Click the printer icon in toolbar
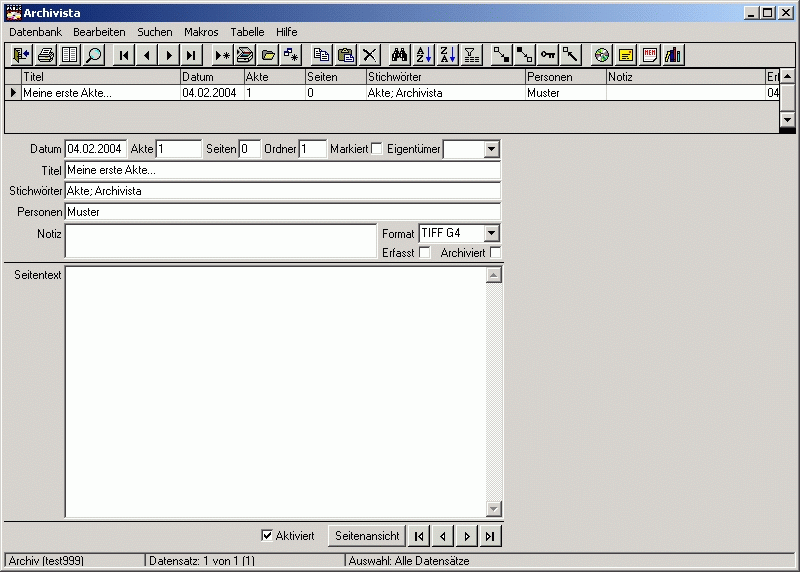This screenshot has width=800, height=572. tap(46, 55)
